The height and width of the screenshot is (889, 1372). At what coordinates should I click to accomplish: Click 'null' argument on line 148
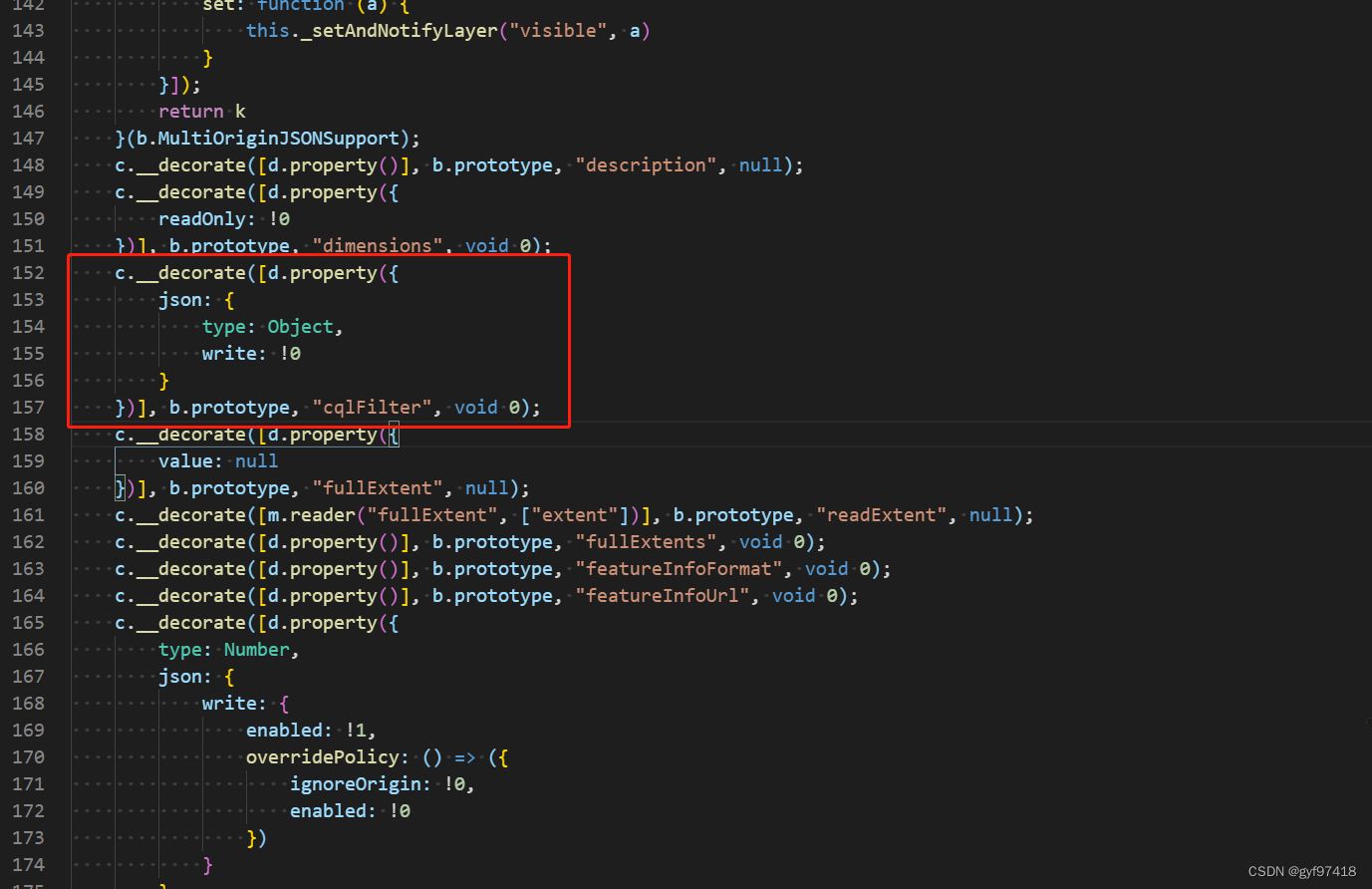(x=760, y=165)
